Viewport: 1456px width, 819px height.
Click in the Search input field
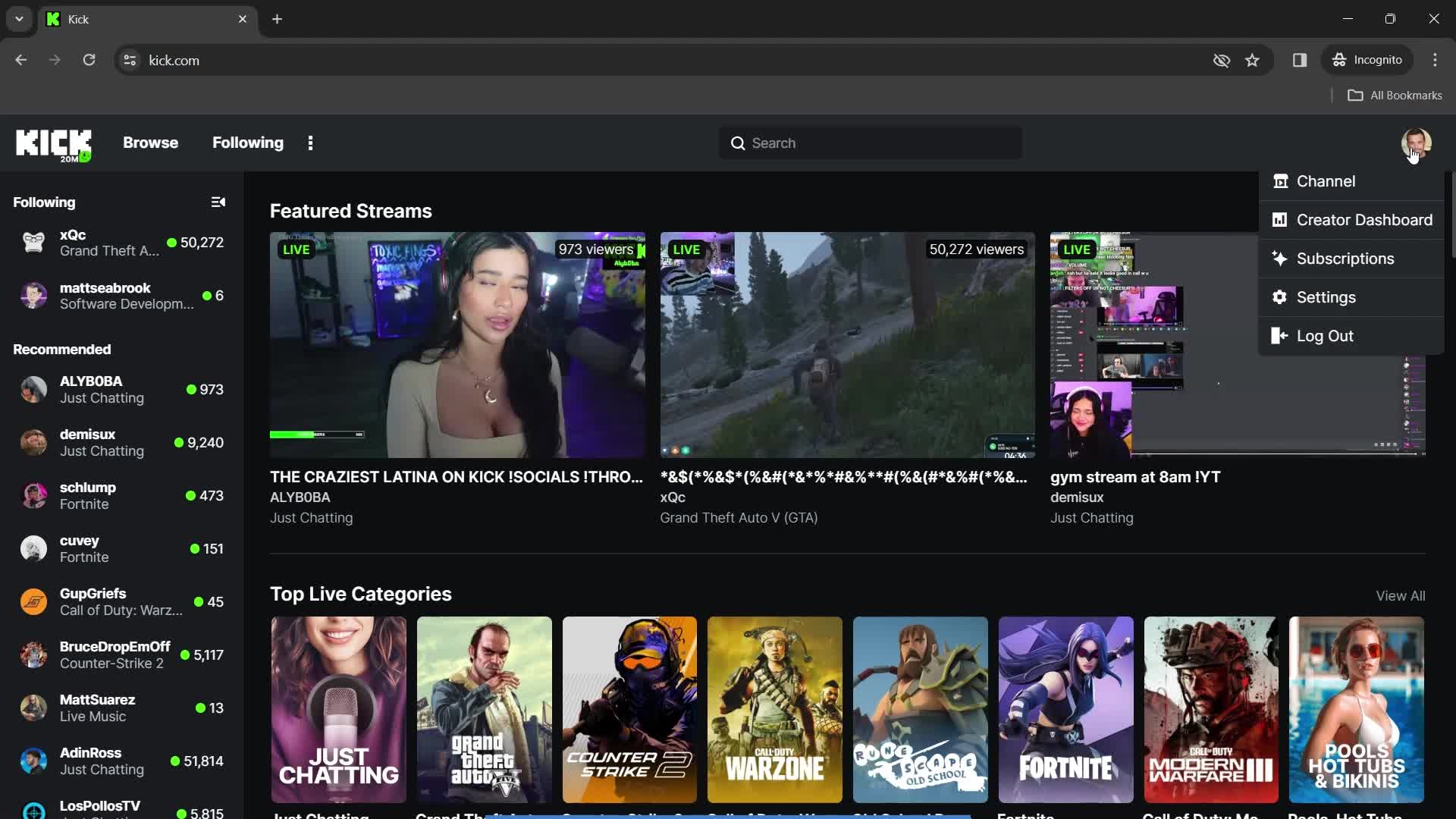point(870,143)
